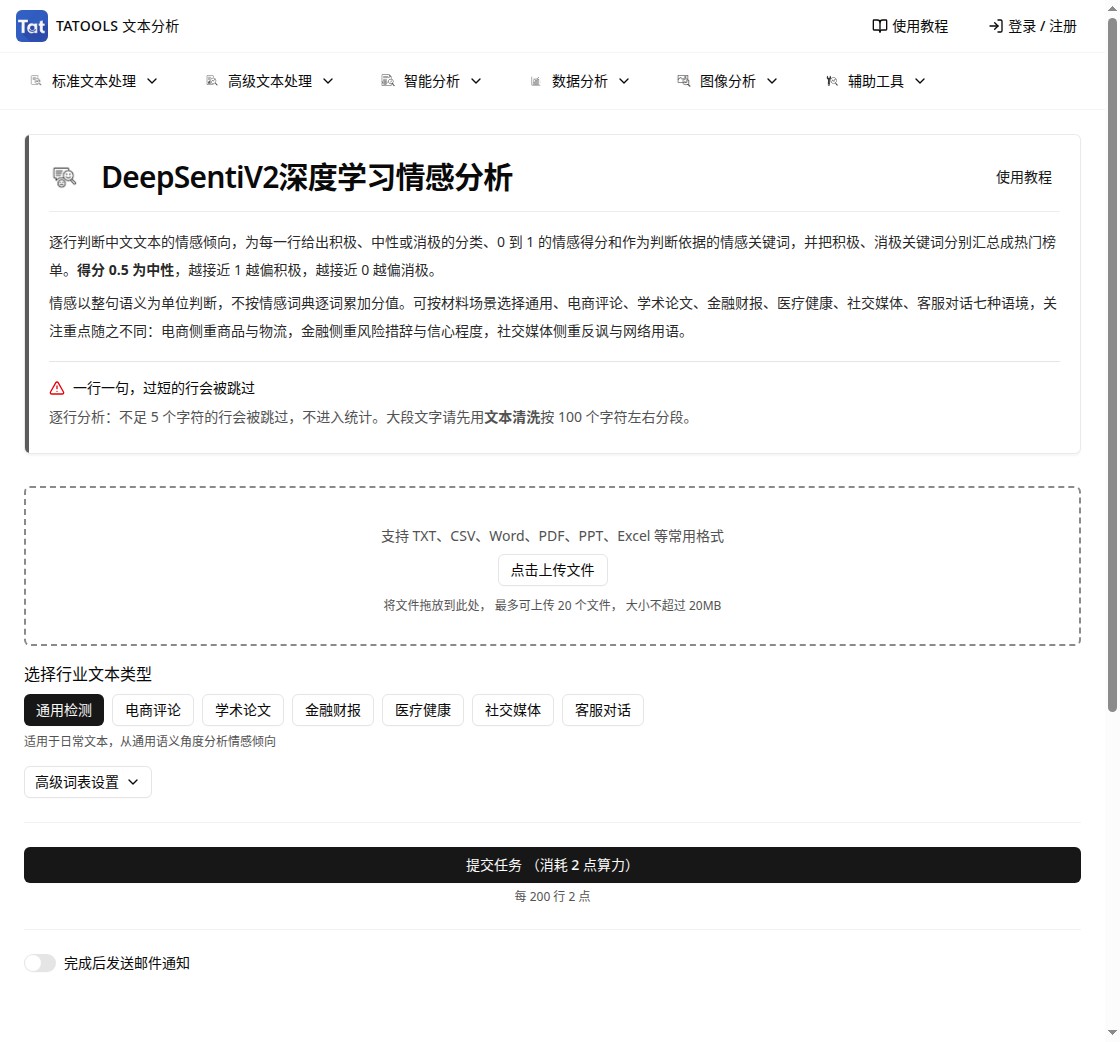Select 学术论文 text type
The width and height of the screenshot is (1120, 1042).
243,711
